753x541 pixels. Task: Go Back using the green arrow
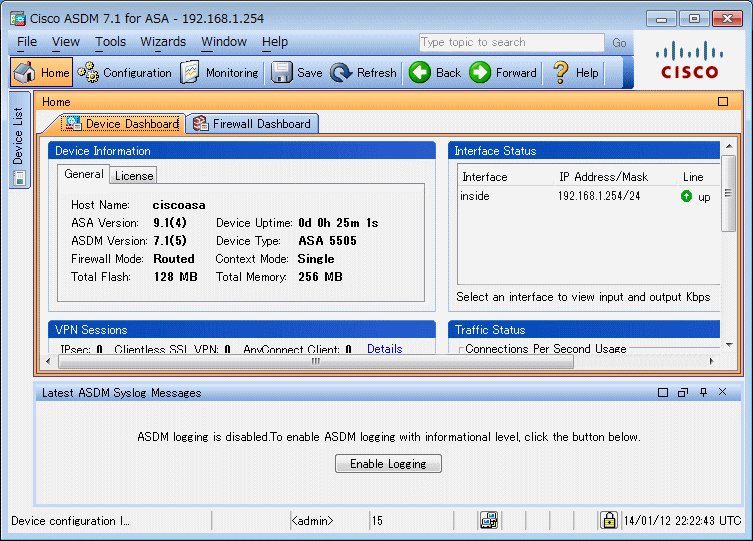(x=435, y=73)
